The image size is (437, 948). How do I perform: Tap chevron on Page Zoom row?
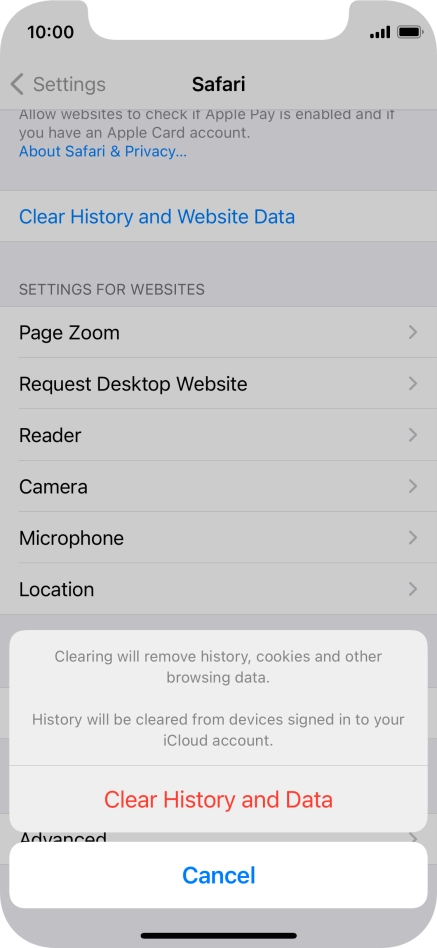coord(413,332)
